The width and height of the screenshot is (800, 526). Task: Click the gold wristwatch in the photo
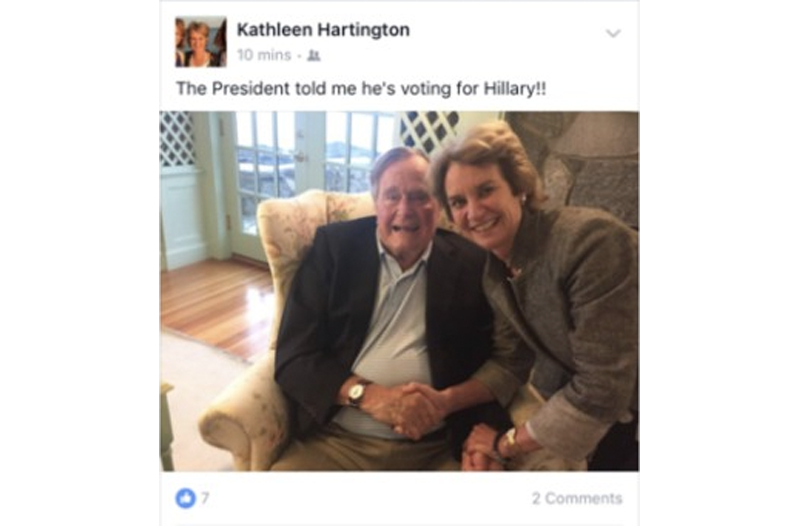coord(358,392)
